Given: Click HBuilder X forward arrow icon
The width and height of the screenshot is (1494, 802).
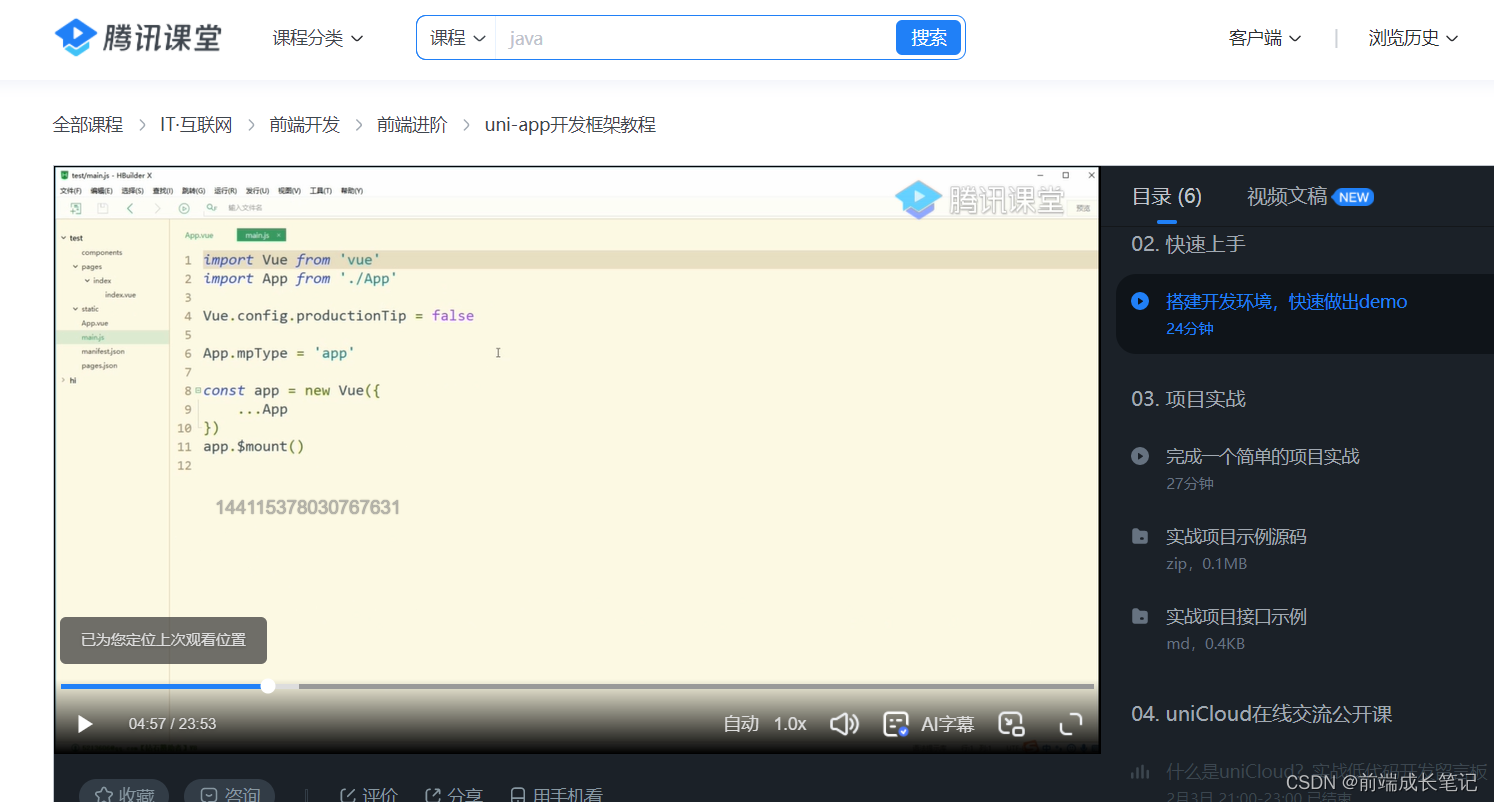Looking at the screenshot, I should [x=157, y=208].
